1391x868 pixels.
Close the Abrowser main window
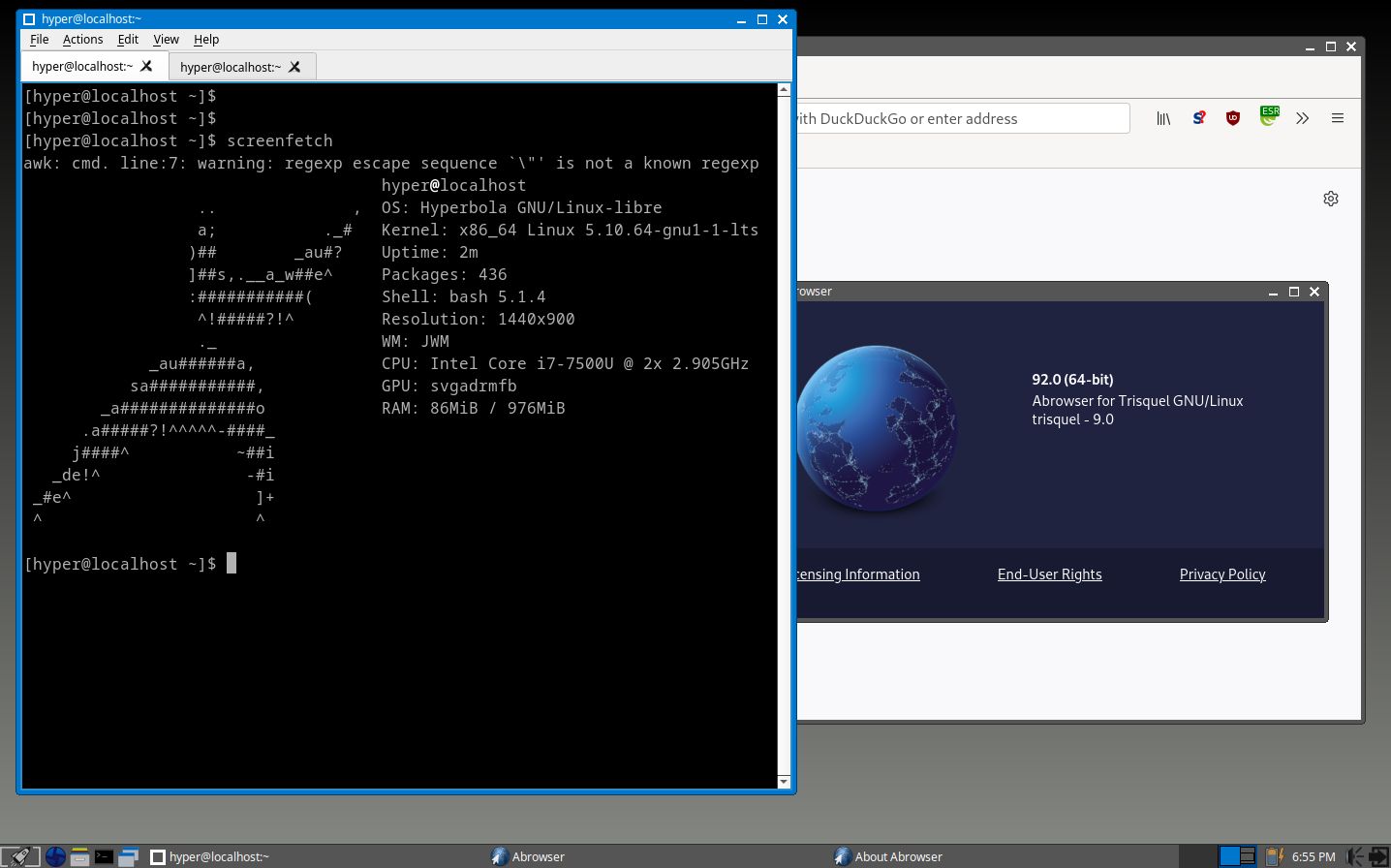1351,46
